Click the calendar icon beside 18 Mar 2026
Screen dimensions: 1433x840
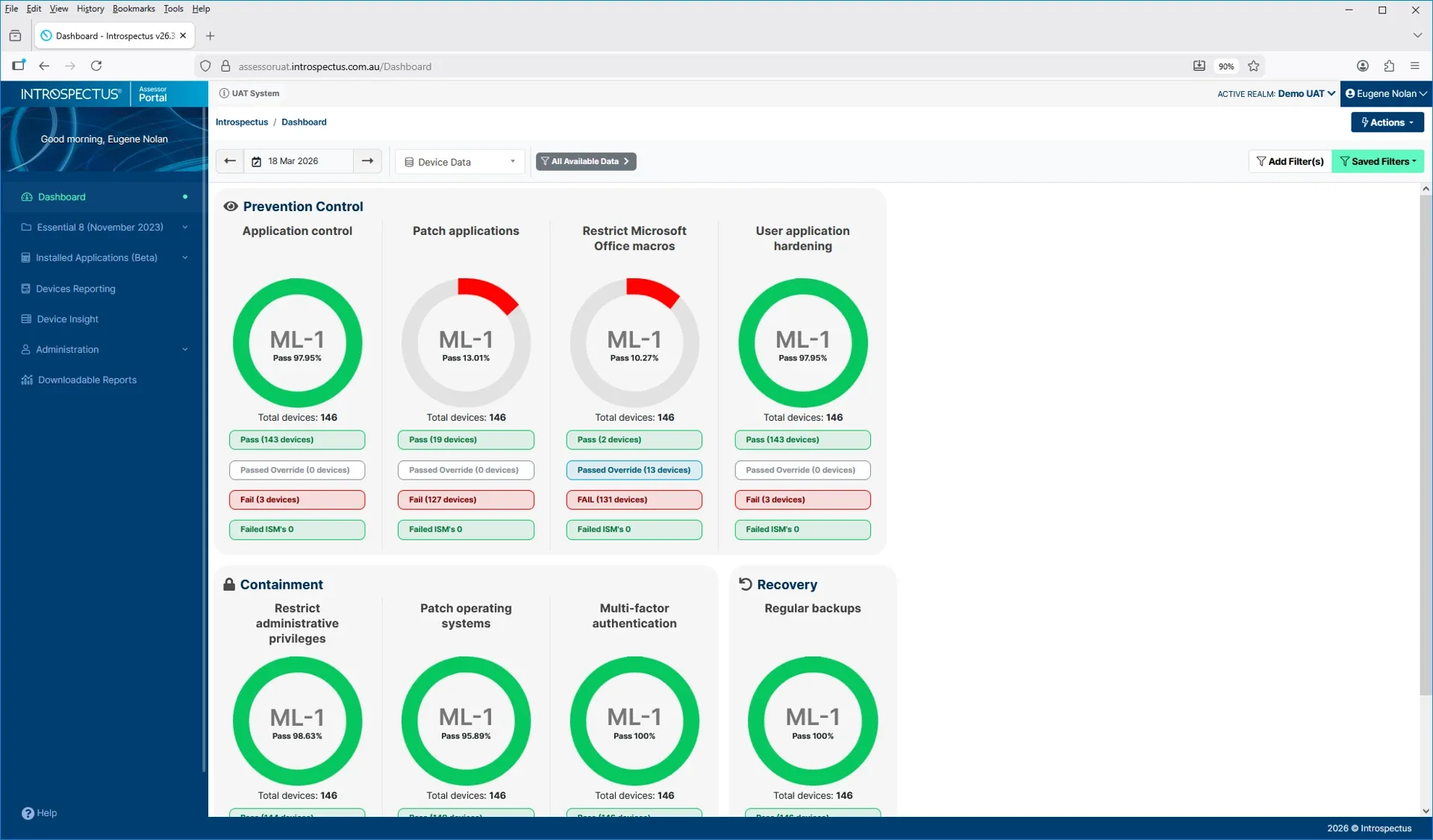(257, 162)
